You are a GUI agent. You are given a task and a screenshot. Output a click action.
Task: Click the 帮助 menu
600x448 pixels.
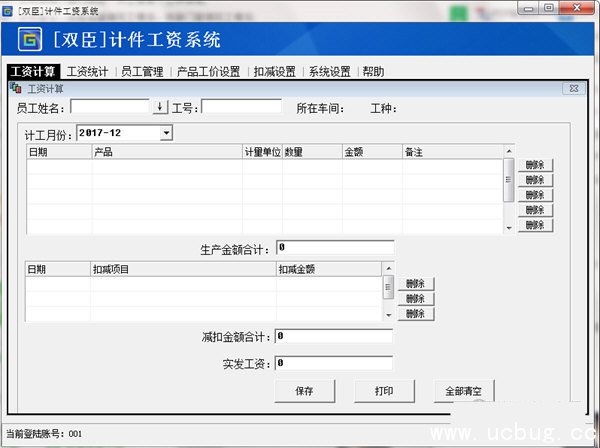373,72
